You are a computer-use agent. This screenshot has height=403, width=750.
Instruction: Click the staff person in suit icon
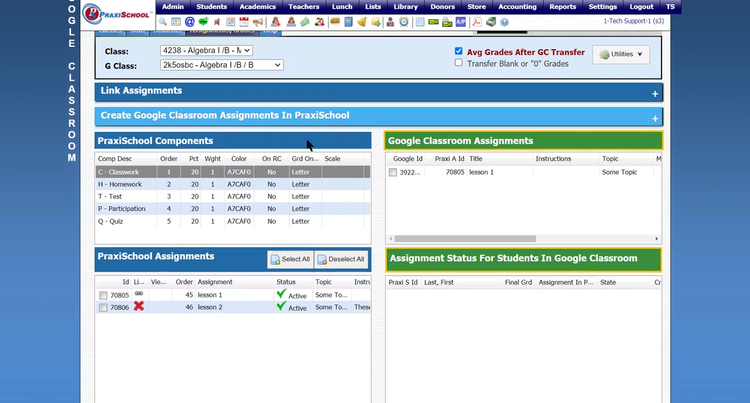click(390, 22)
